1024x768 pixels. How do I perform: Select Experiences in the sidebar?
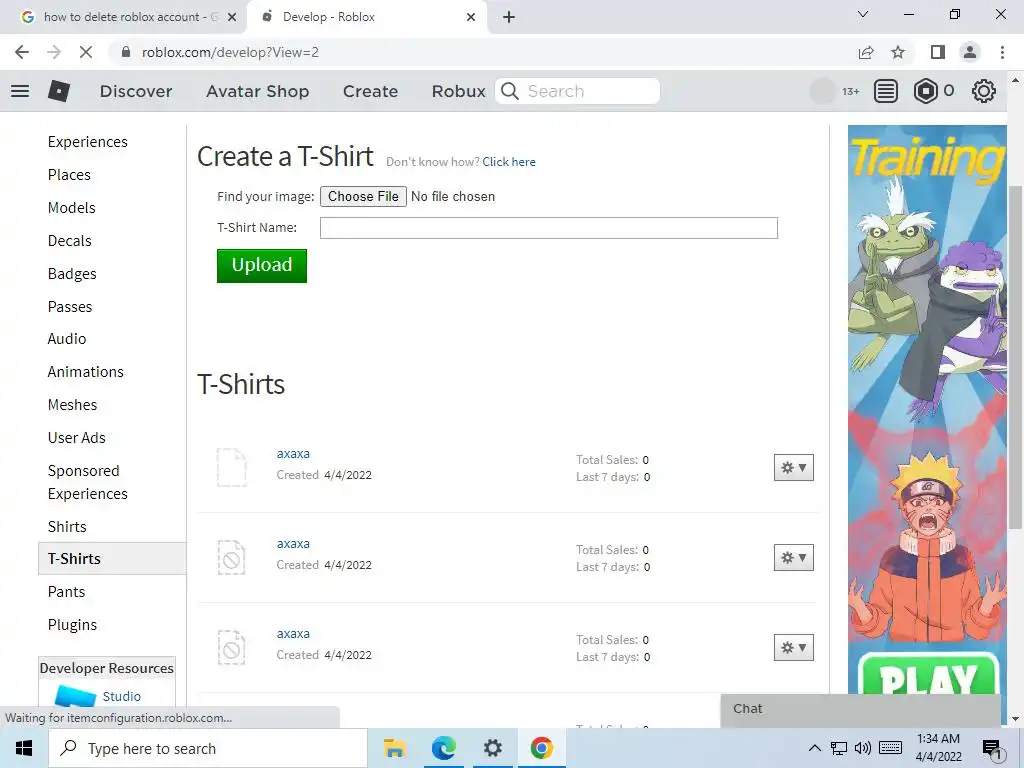tap(88, 142)
